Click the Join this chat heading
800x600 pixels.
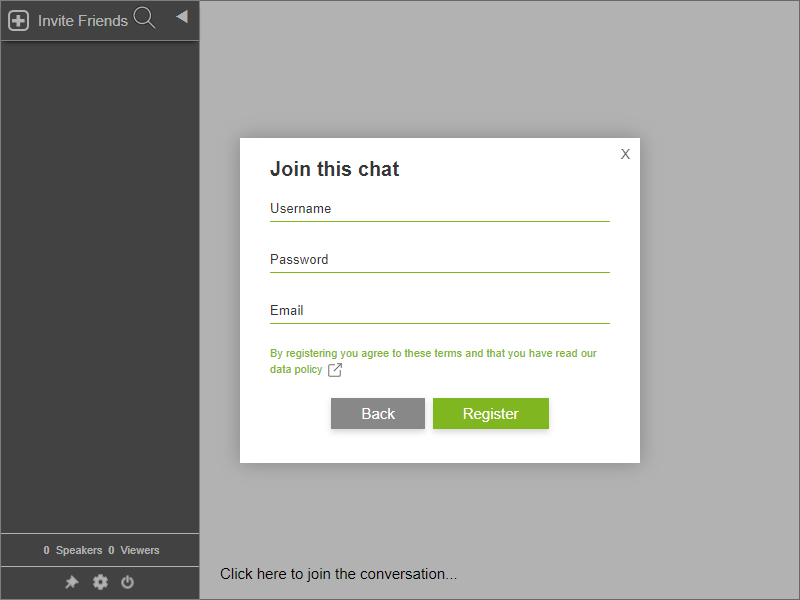pos(335,169)
